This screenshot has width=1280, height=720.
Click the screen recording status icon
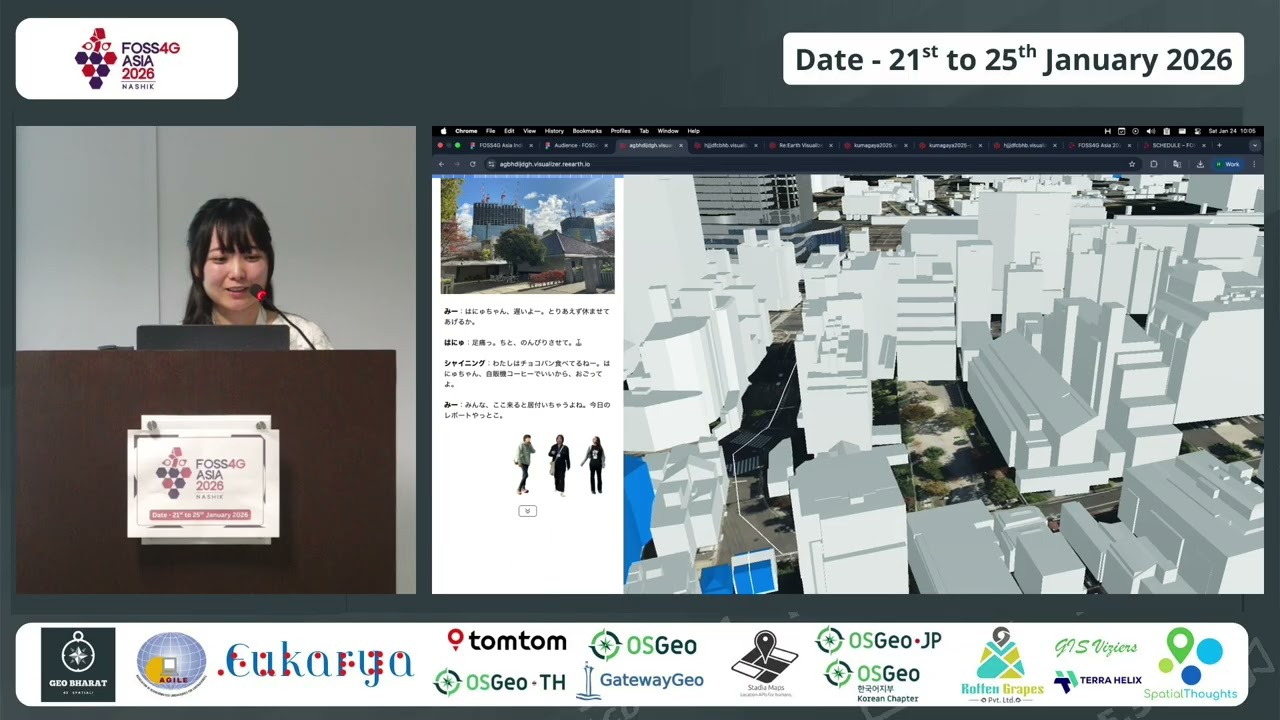pos(1135,131)
